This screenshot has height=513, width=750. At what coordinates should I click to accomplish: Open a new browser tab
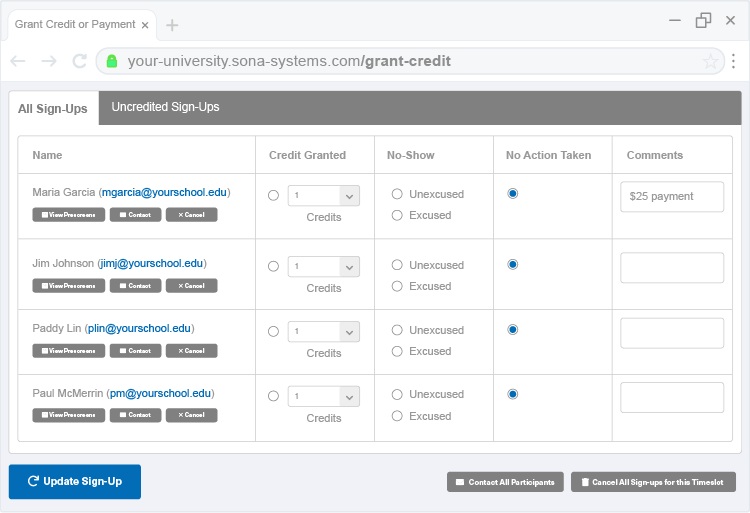(172, 25)
